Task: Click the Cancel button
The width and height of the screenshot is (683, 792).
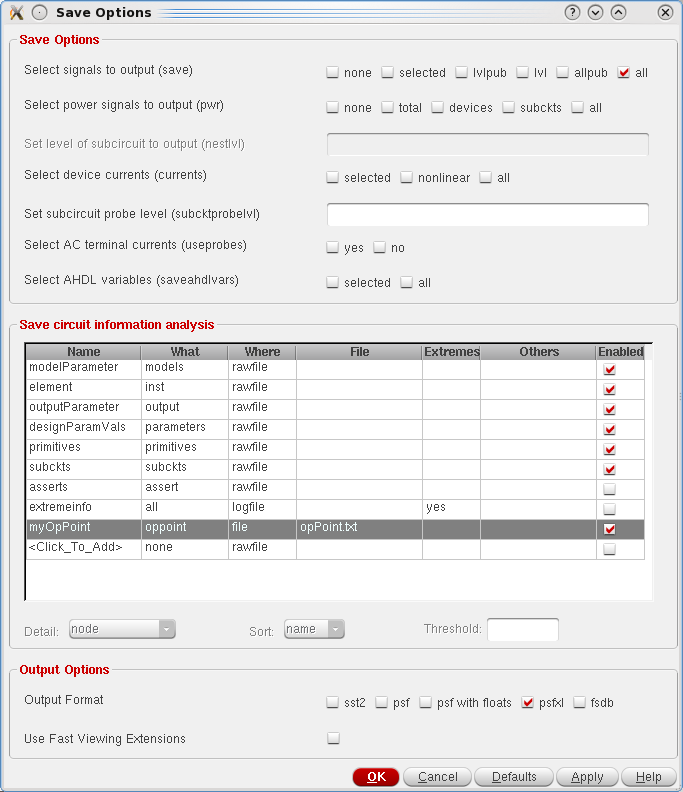Action: 437,777
